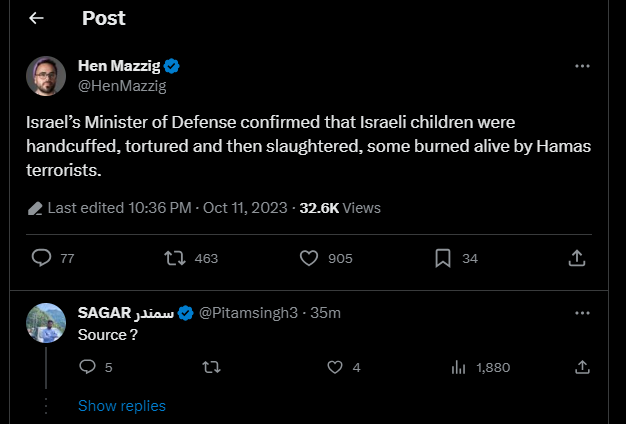Share SAGAR's reply
The width and height of the screenshot is (626, 424).
[x=582, y=367]
